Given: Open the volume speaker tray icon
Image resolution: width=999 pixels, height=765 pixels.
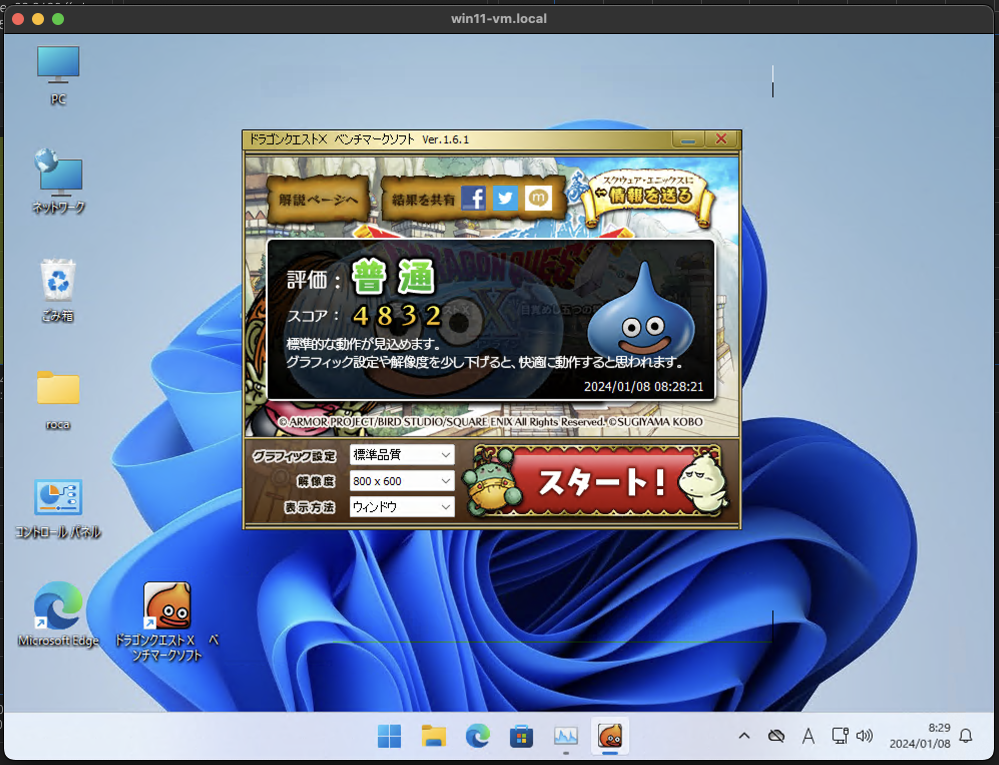Looking at the screenshot, I should pyautogui.click(x=864, y=736).
